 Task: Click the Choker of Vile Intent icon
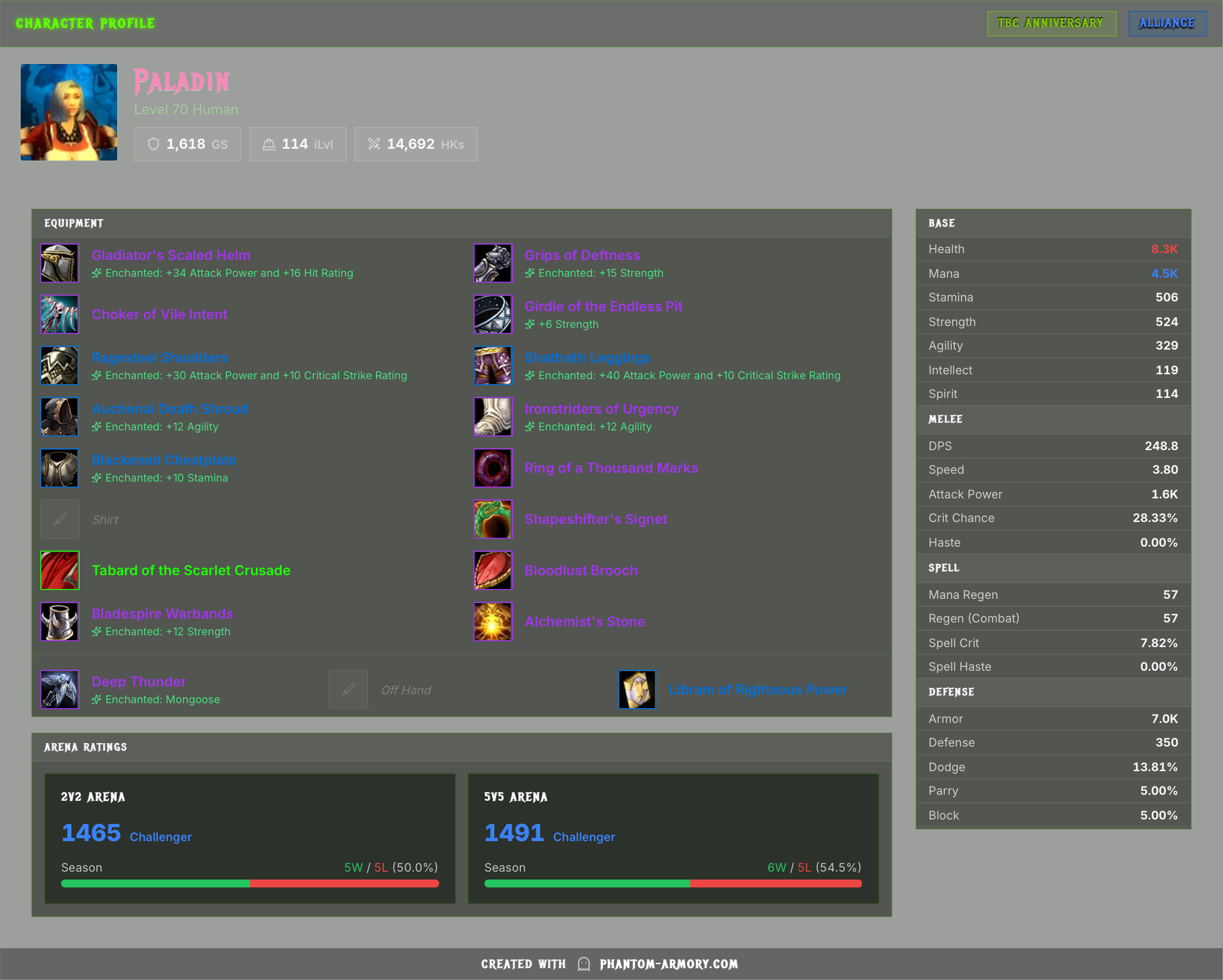pyautogui.click(x=60, y=314)
